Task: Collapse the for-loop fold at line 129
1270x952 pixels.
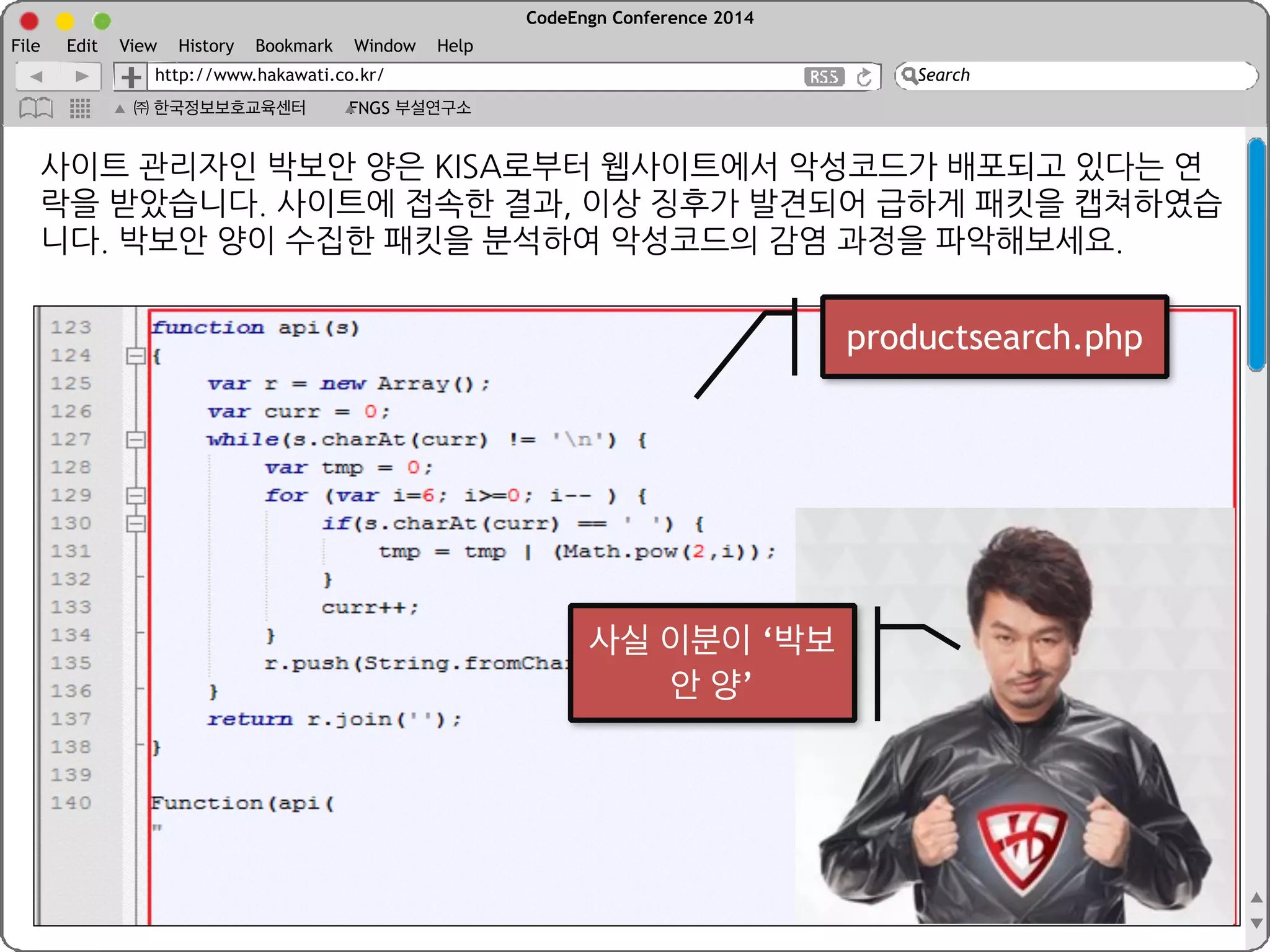Action: 135,495
